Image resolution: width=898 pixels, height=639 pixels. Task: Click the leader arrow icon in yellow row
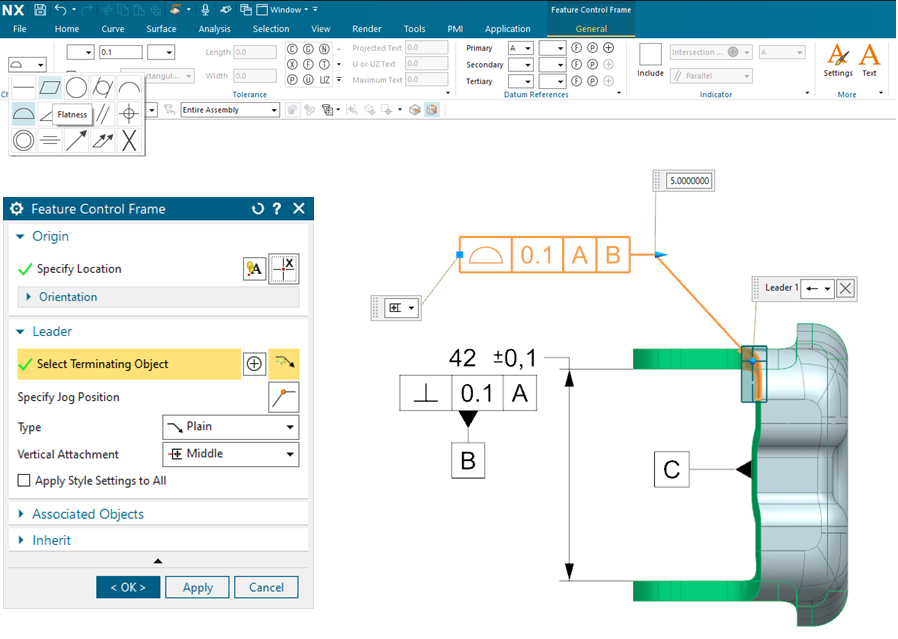284,364
